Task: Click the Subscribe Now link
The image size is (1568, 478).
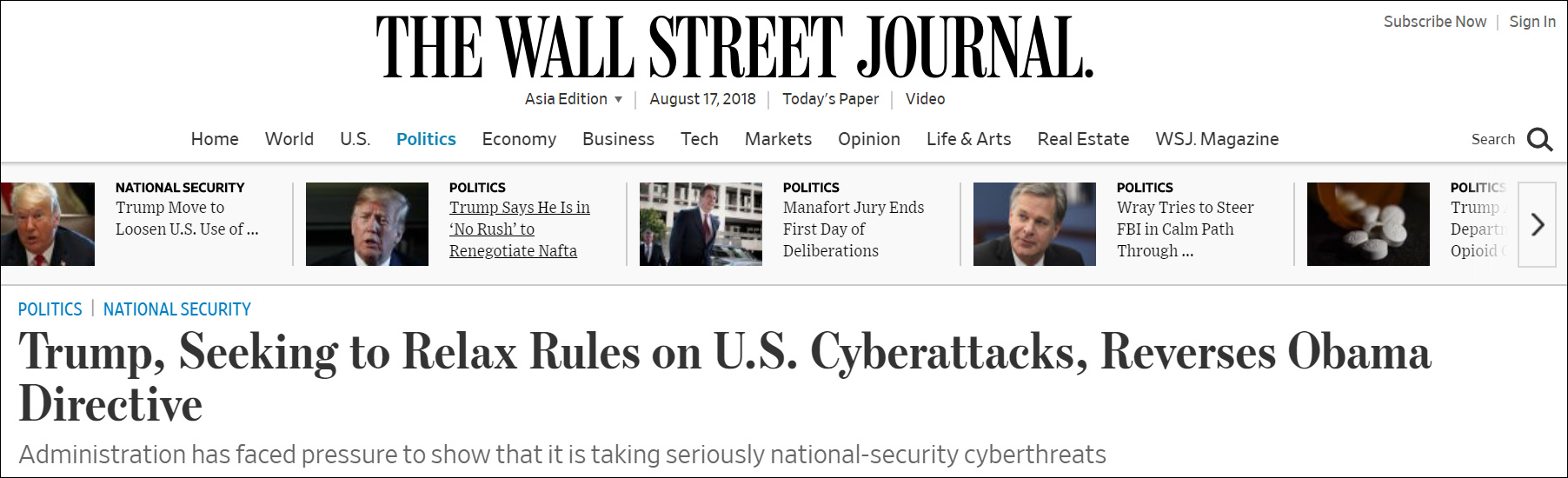Action: (1434, 22)
